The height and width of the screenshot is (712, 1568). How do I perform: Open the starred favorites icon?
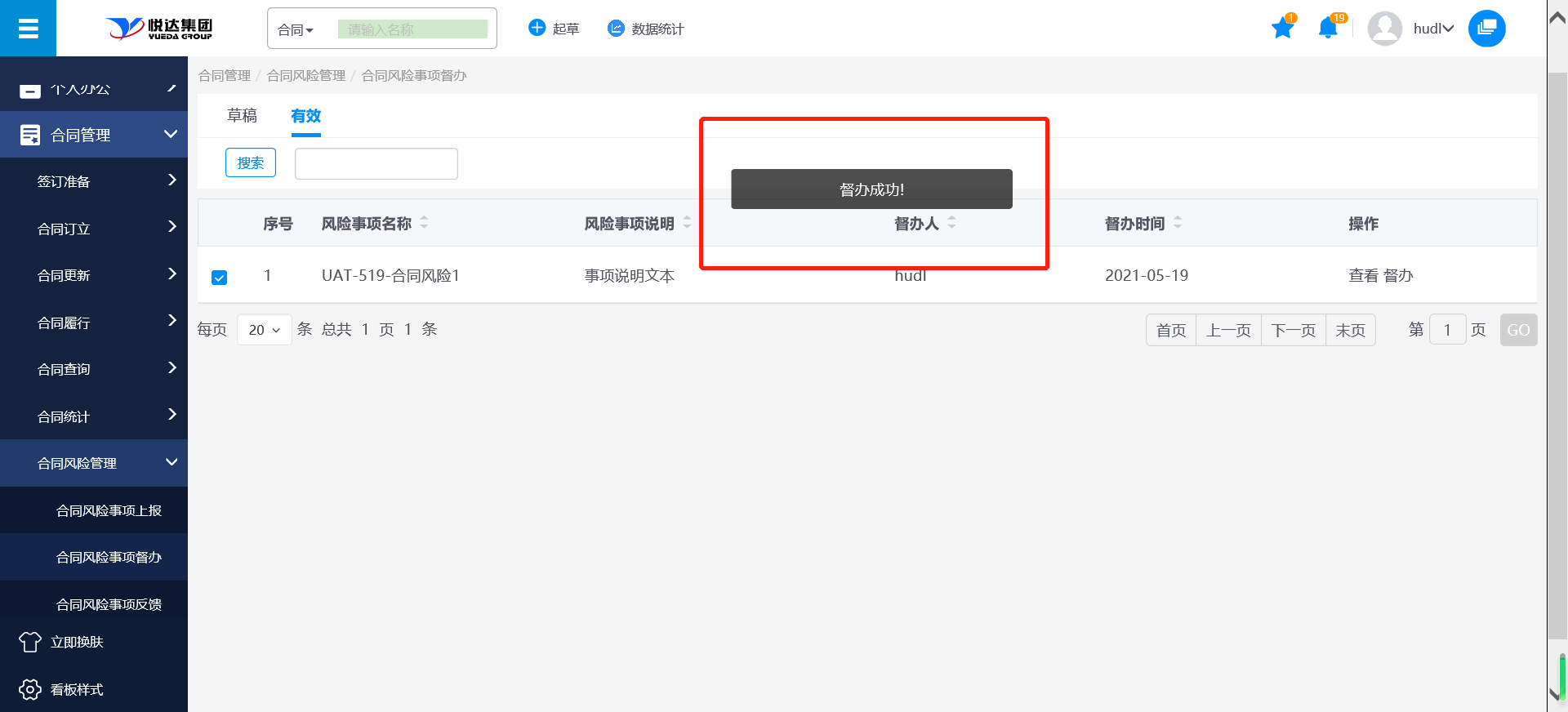[x=1282, y=29]
